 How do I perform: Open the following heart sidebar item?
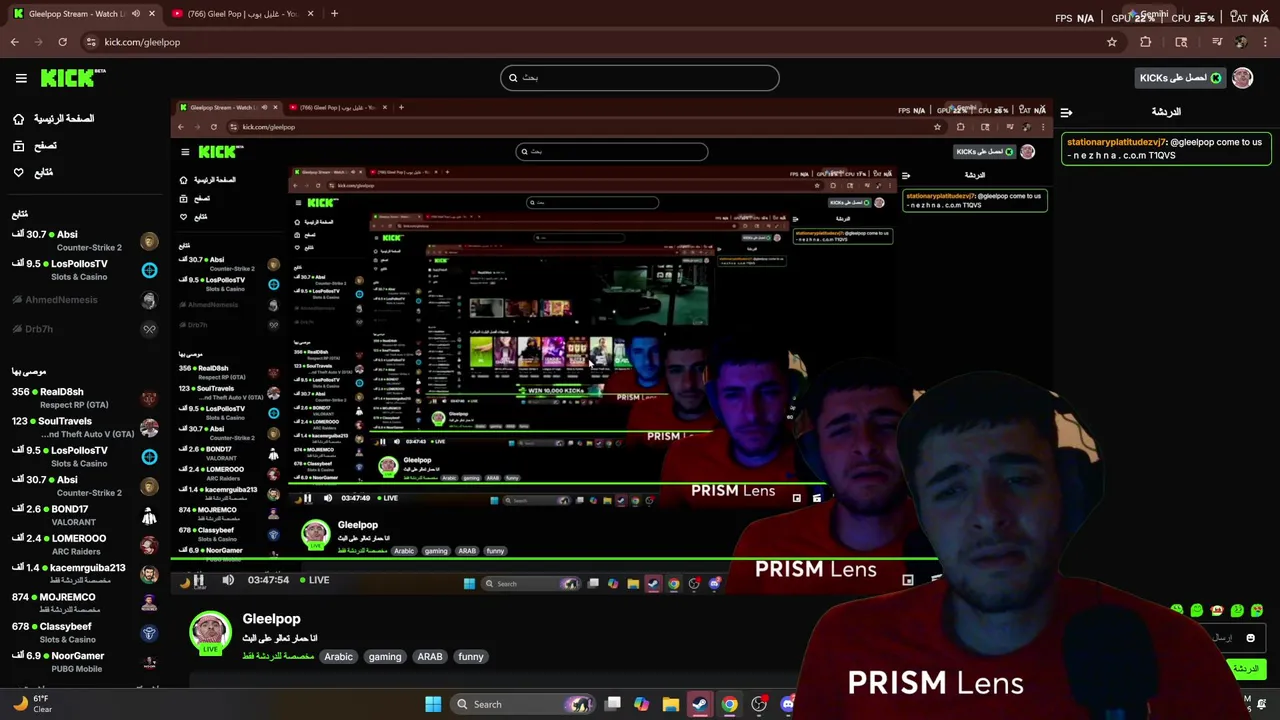33,172
